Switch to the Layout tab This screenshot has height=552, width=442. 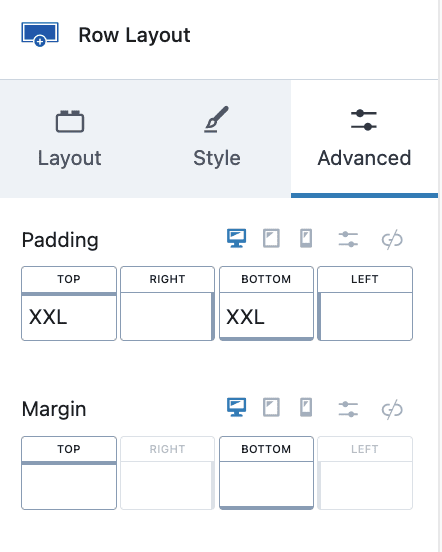[x=70, y=139]
